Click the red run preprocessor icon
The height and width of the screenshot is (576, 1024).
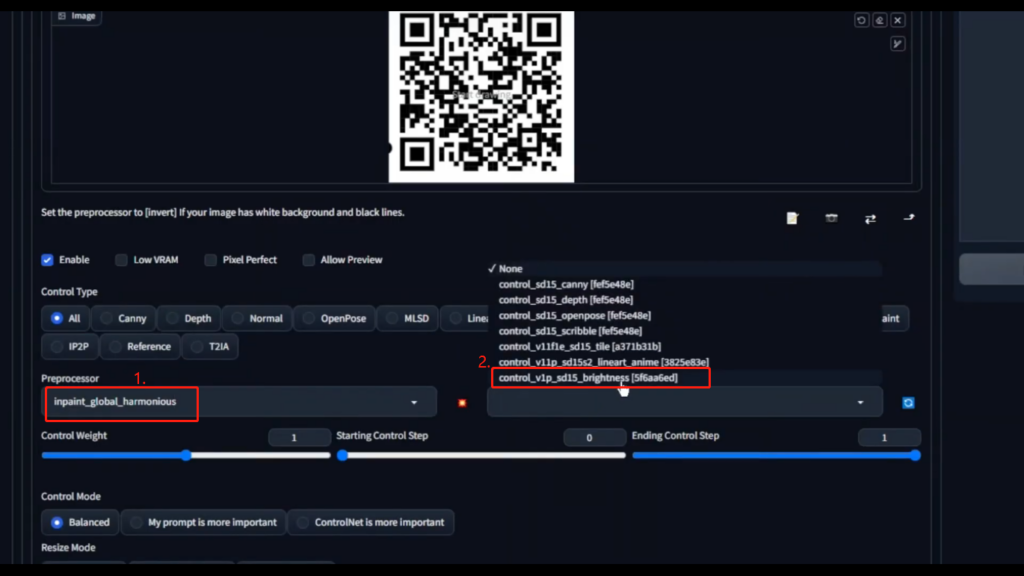tap(462, 403)
